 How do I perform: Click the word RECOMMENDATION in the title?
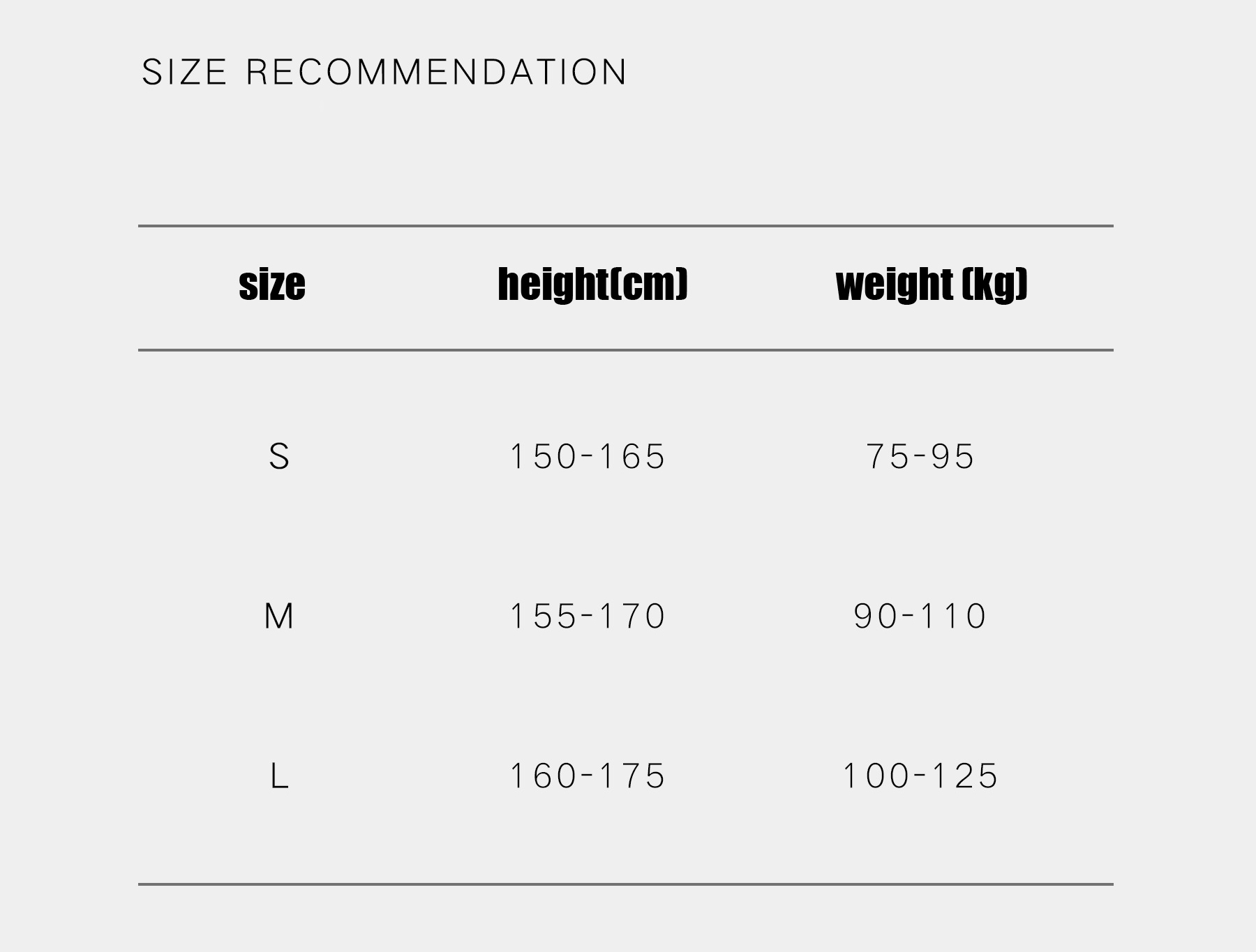[x=437, y=72]
